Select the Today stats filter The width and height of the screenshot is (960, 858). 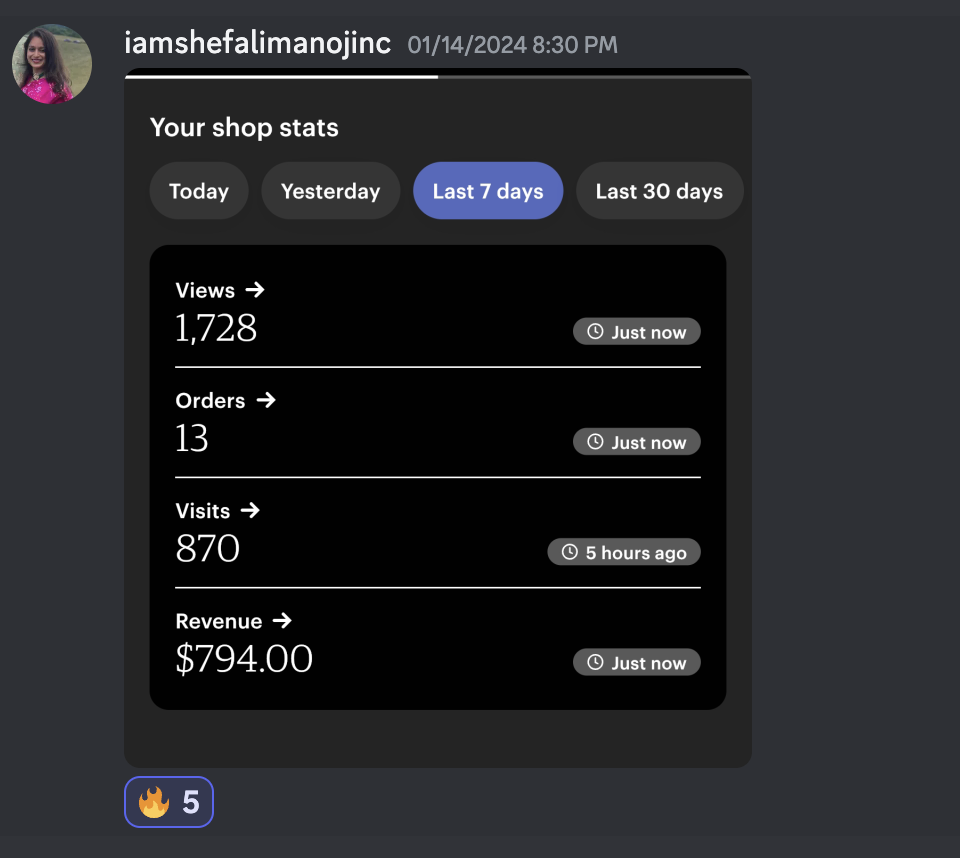pos(199,191)
